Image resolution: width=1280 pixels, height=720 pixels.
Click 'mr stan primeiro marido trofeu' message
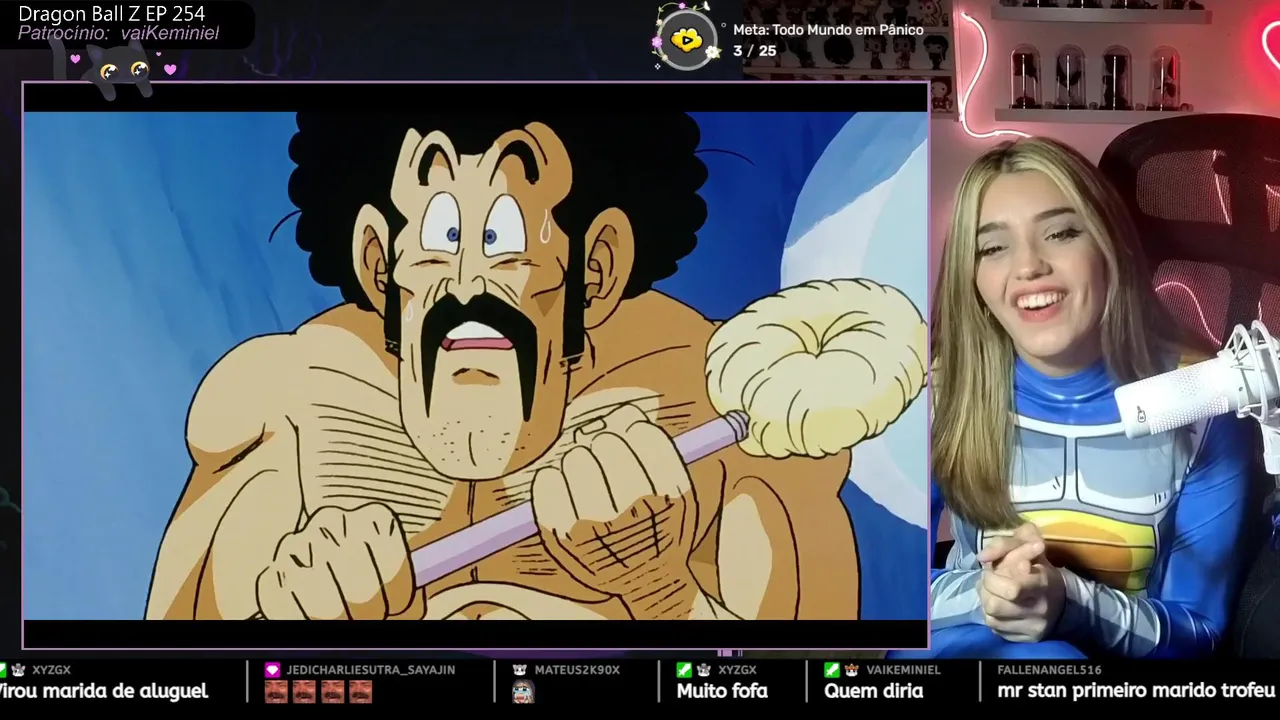pyautogui.click(x=1136, y=691)
